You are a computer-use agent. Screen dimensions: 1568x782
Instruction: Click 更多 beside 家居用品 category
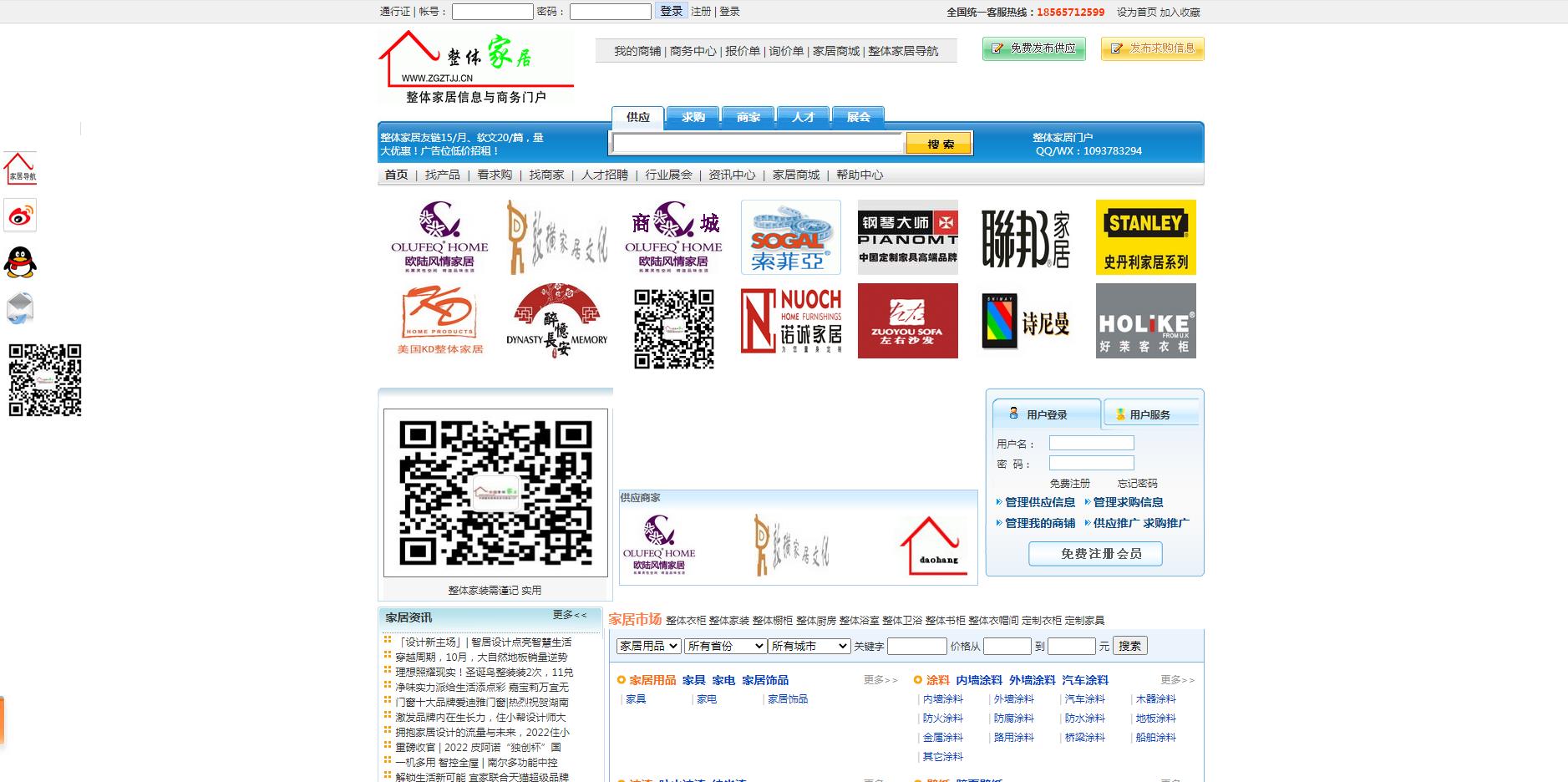click(880, 680)
